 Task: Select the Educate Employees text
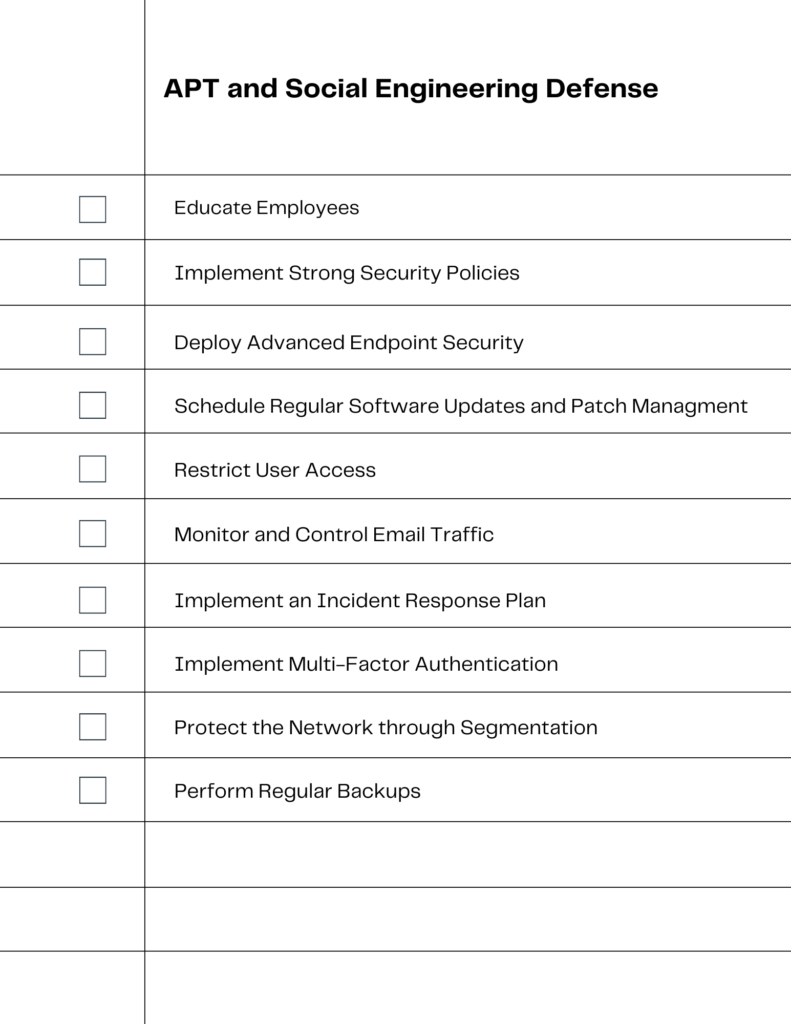(x=266, y=208)
